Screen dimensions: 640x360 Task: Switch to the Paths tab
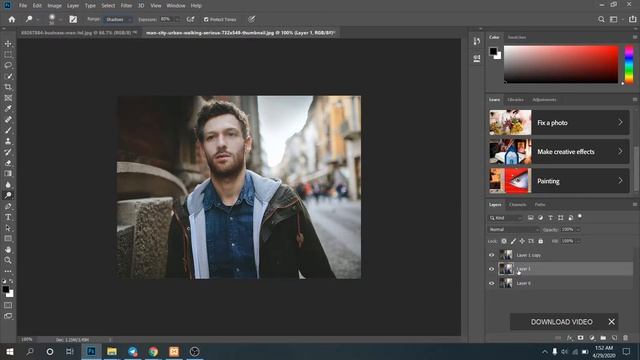point(540,204)
